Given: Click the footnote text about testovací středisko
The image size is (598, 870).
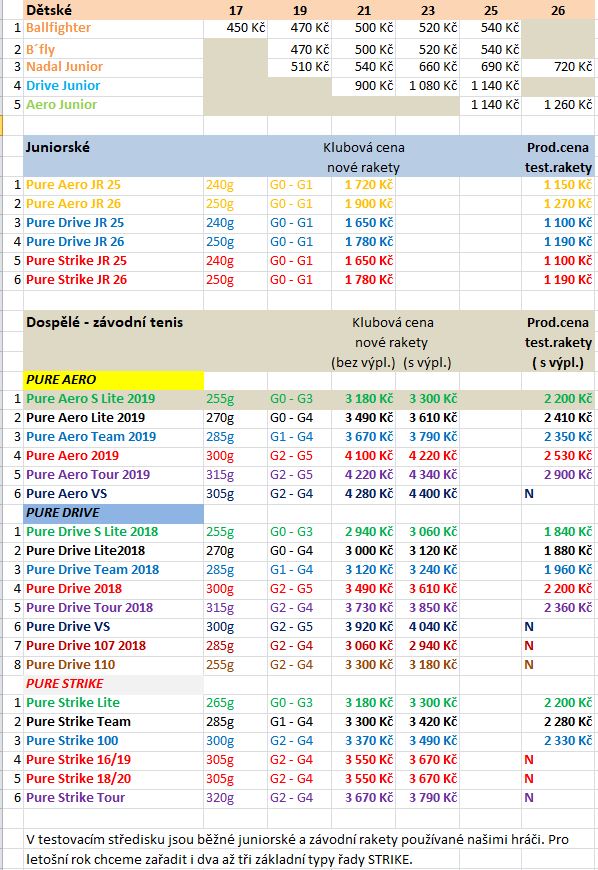Looking at the screenshot, I should [x=297, y=849].
